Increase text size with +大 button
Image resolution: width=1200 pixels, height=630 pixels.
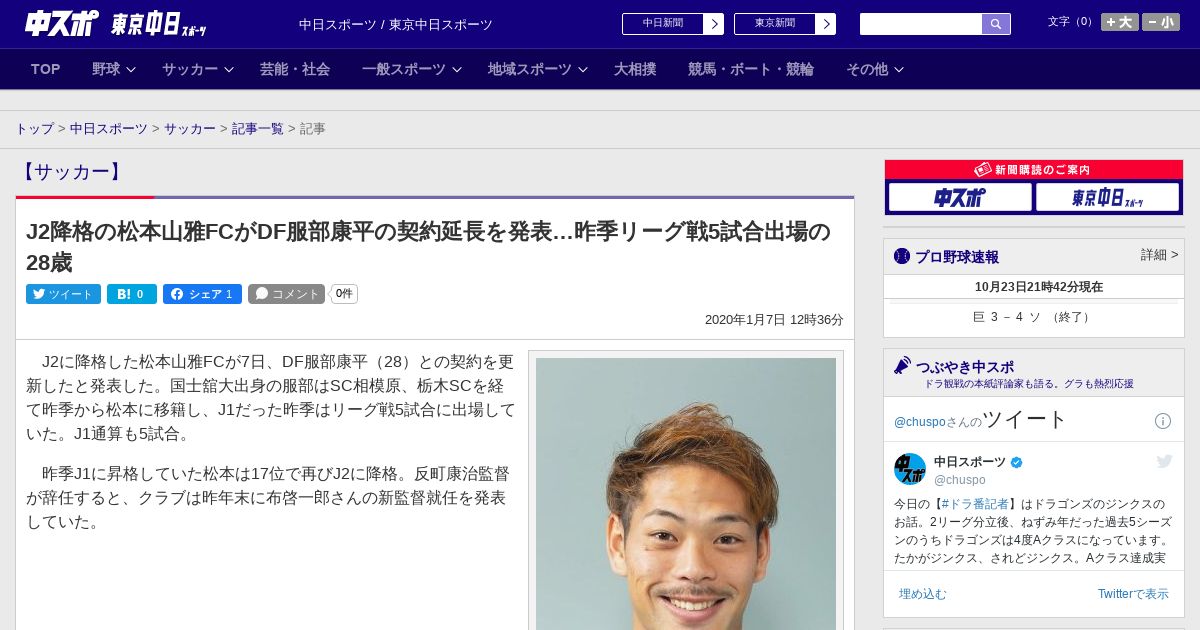tap(1120, 22)
